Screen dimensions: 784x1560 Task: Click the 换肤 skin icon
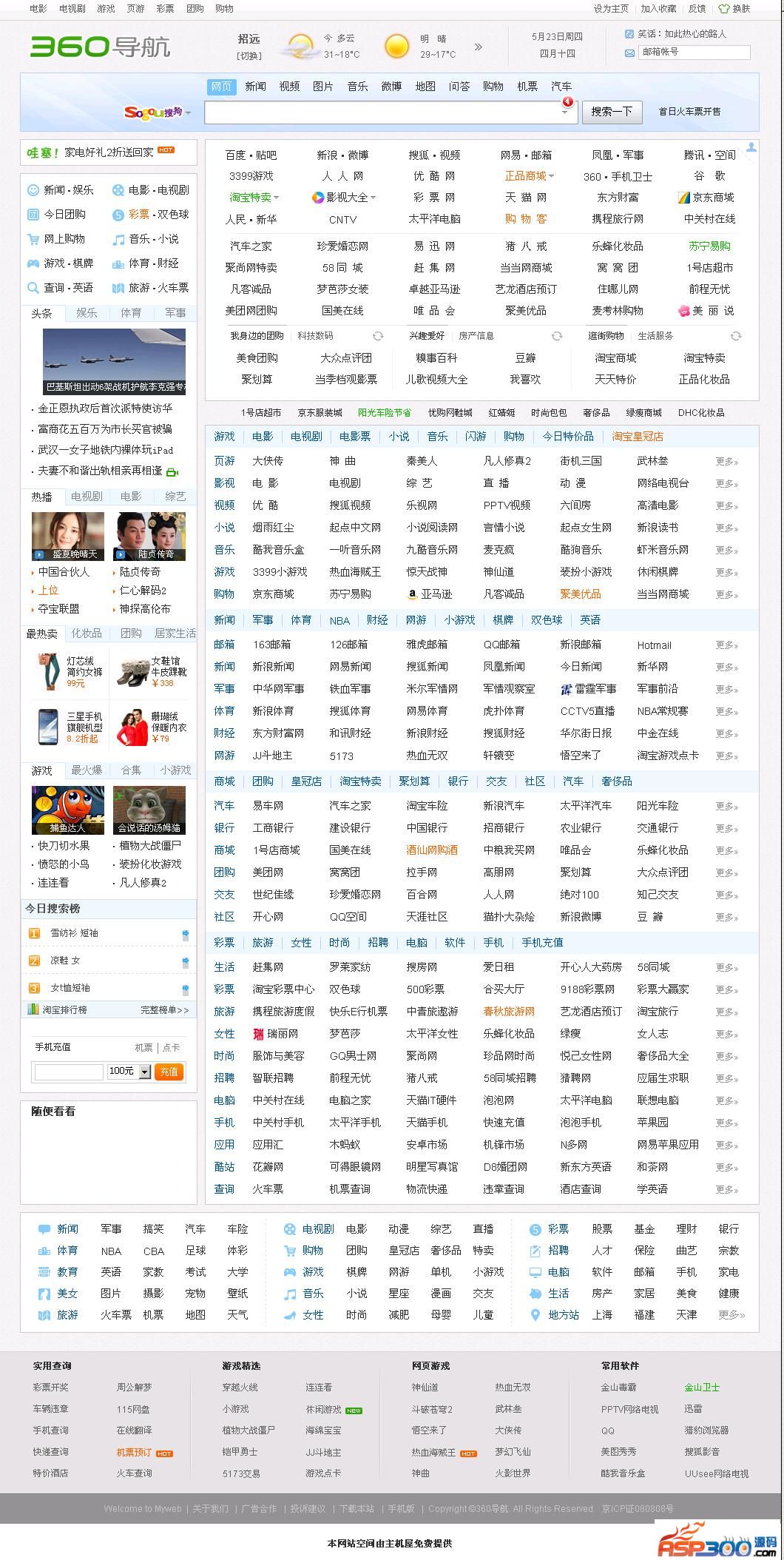click(x=724, y=8)
